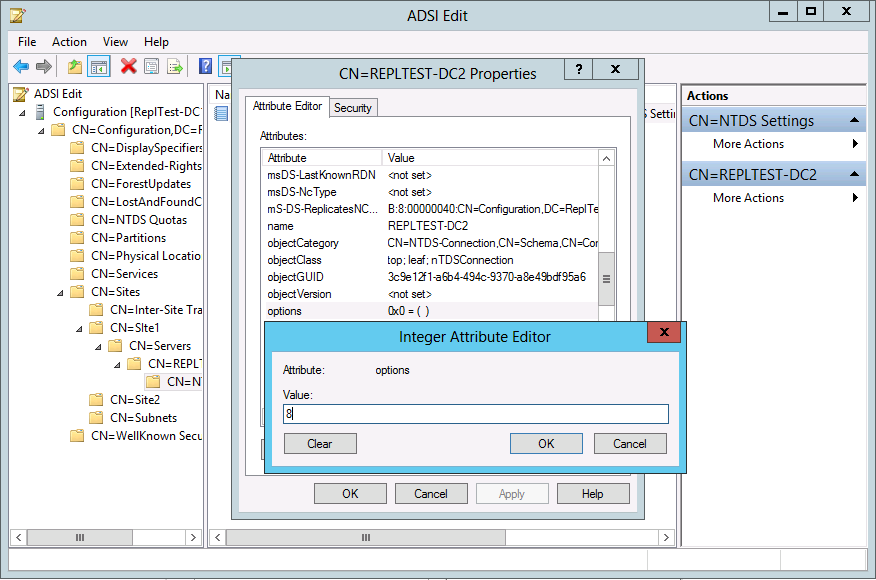Click the CN=NTDS Quotas folder icon
The width and height of the screenshot is (876, 580).
coord(77,220)
